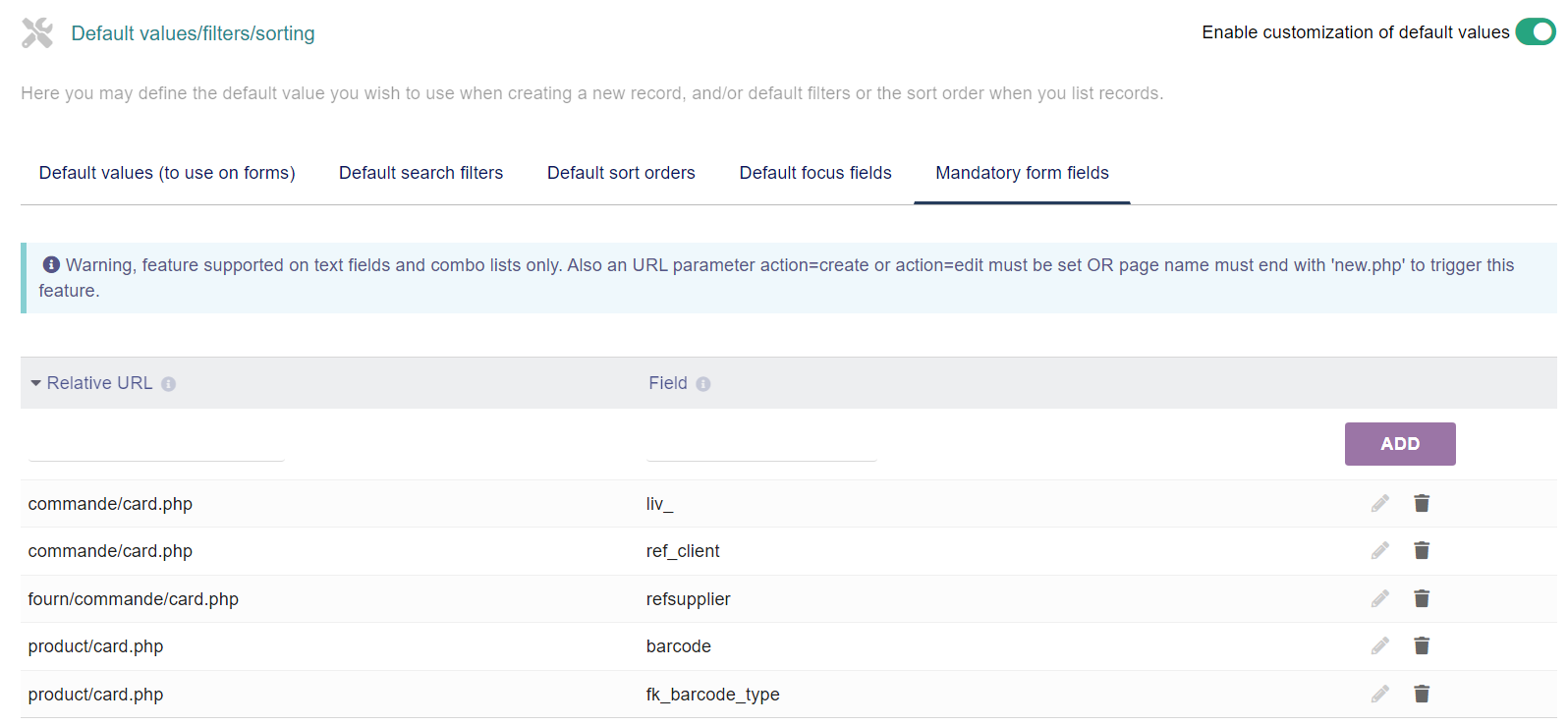Image resolution: width=1568 pixels, height=725 pixels.
Task: Sort by Relative URL column arrow
Action: click(36, 383)
